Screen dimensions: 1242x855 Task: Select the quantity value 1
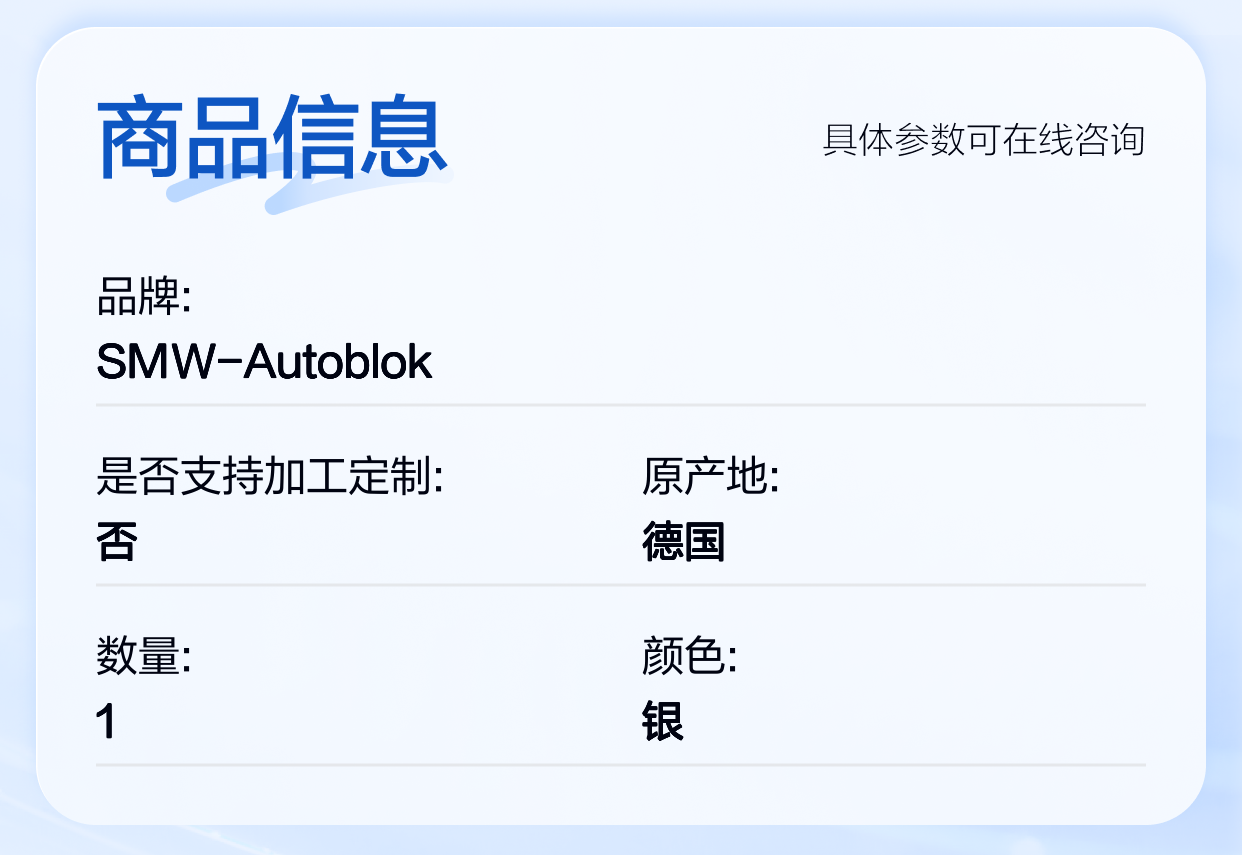click(x=106, y=722)
